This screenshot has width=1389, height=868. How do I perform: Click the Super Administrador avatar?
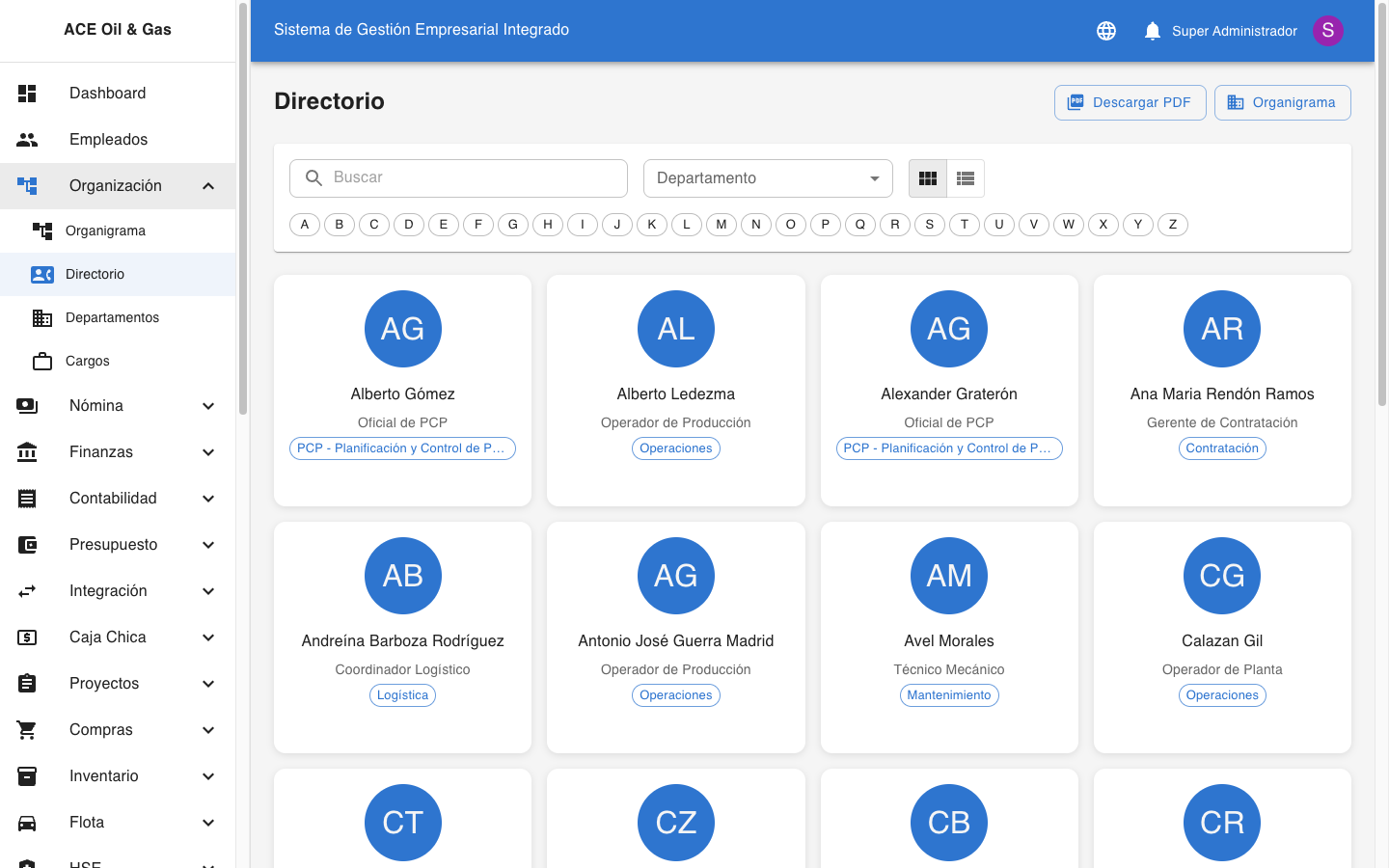click(x=1327, y=31)
